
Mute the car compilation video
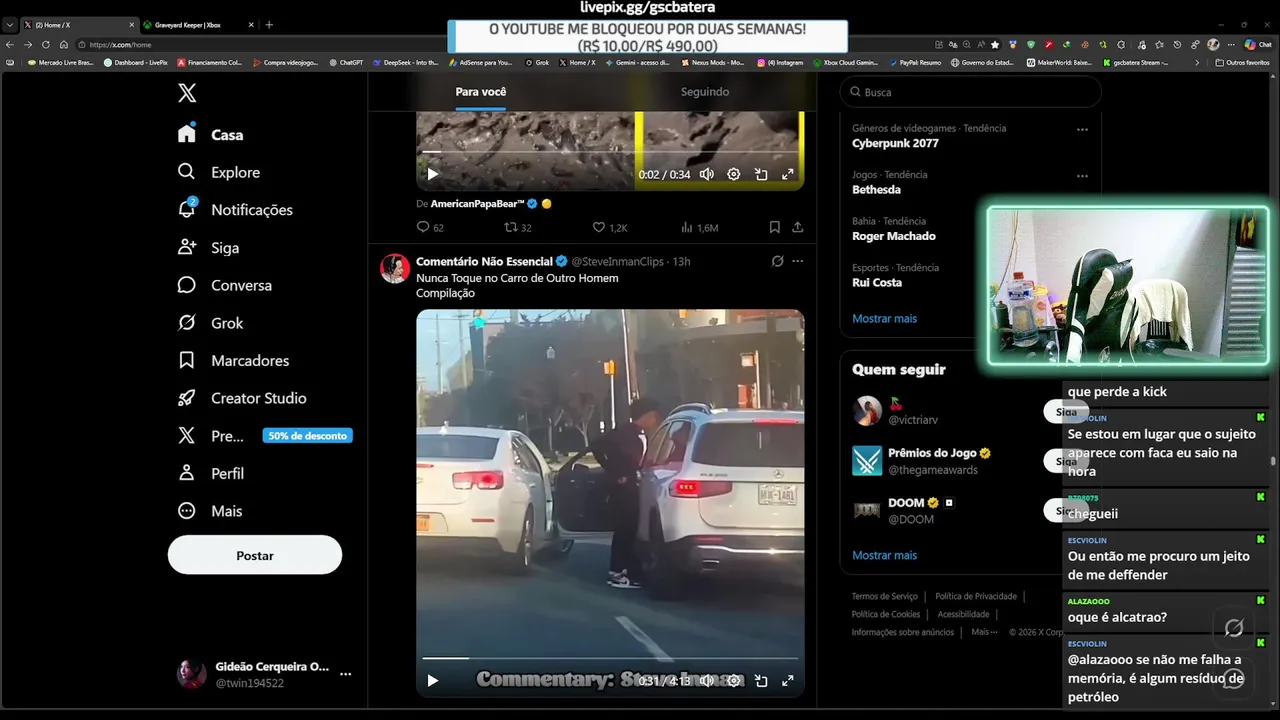click(707, 680)
